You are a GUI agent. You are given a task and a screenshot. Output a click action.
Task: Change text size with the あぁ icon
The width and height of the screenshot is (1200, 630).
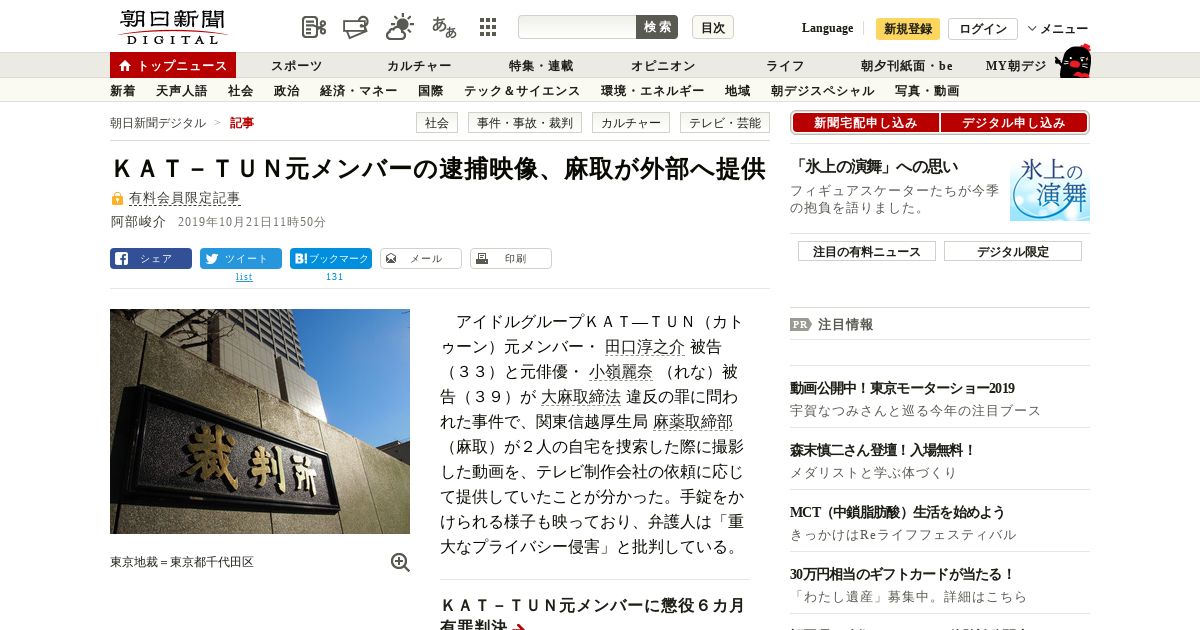(444, 27)
